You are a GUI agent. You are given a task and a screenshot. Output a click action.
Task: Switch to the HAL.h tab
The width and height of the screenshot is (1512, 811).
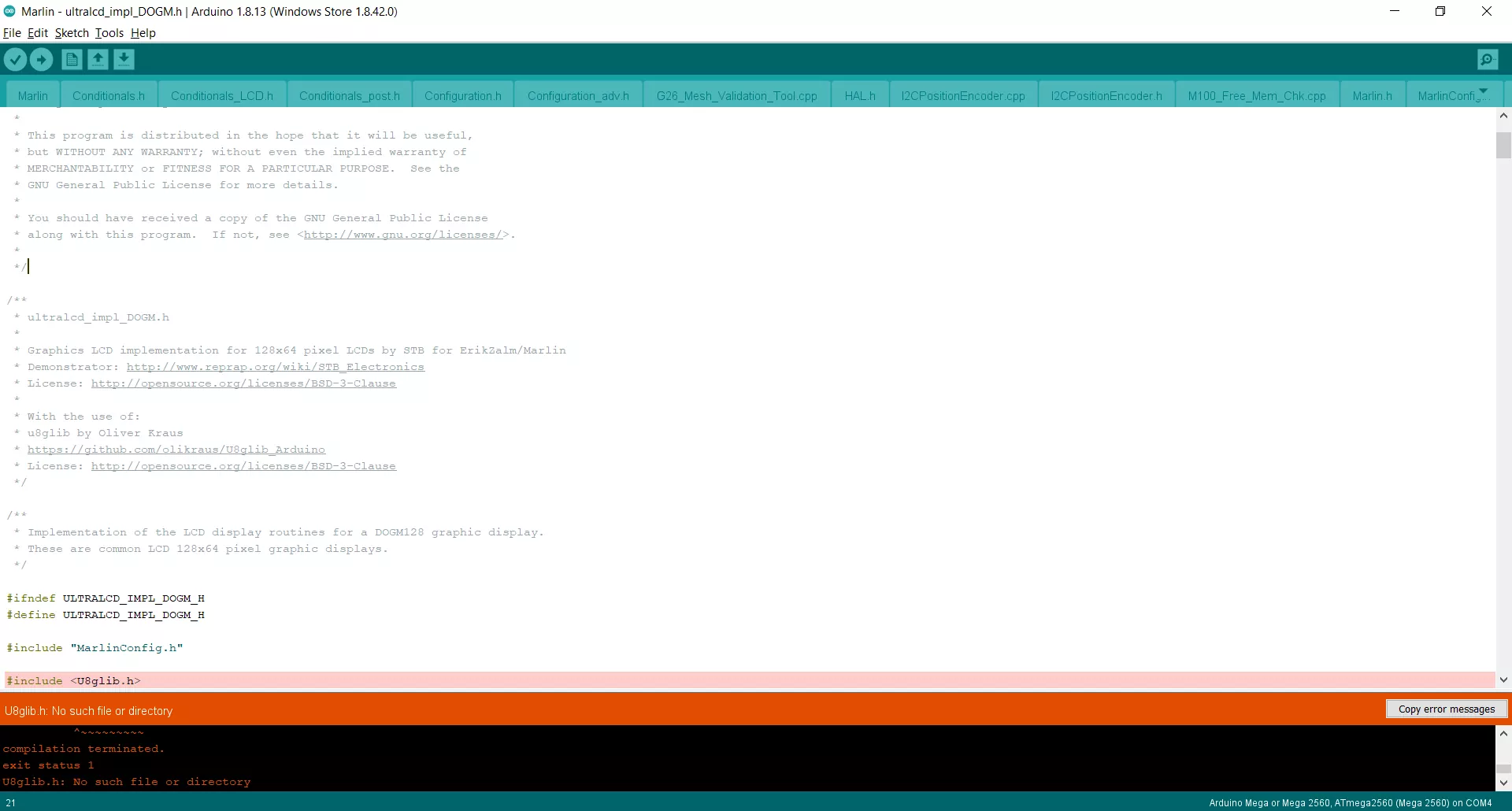tap(860, 95)
